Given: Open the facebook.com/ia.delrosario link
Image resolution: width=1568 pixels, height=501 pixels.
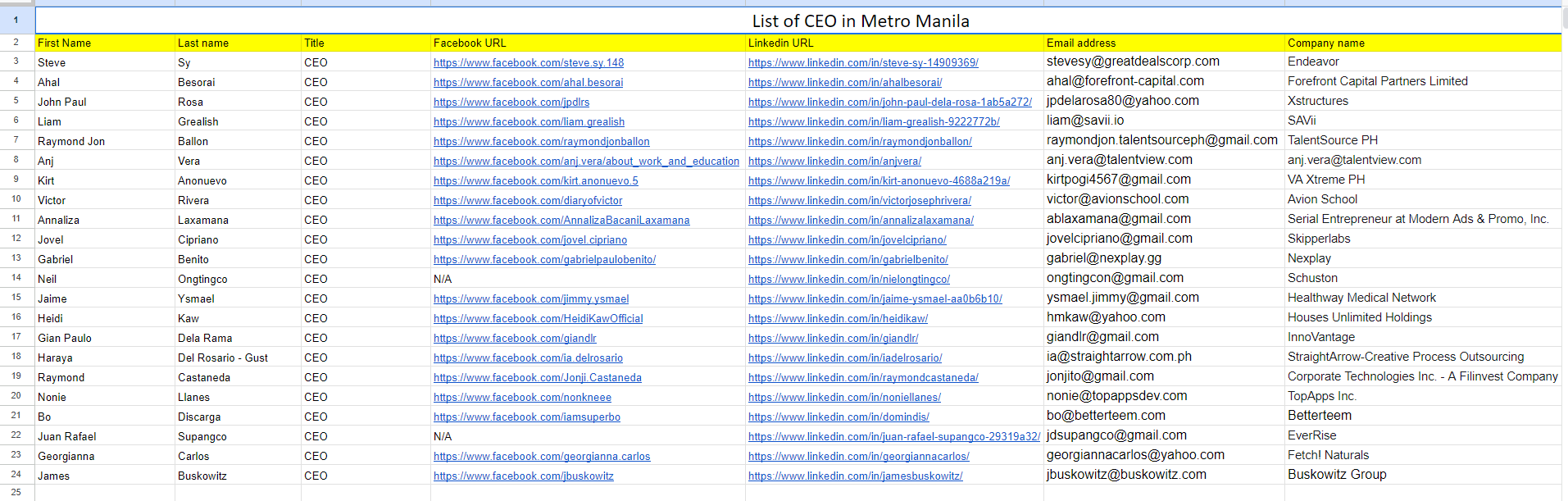Looking at the screenshot, I should coord(528,358).
